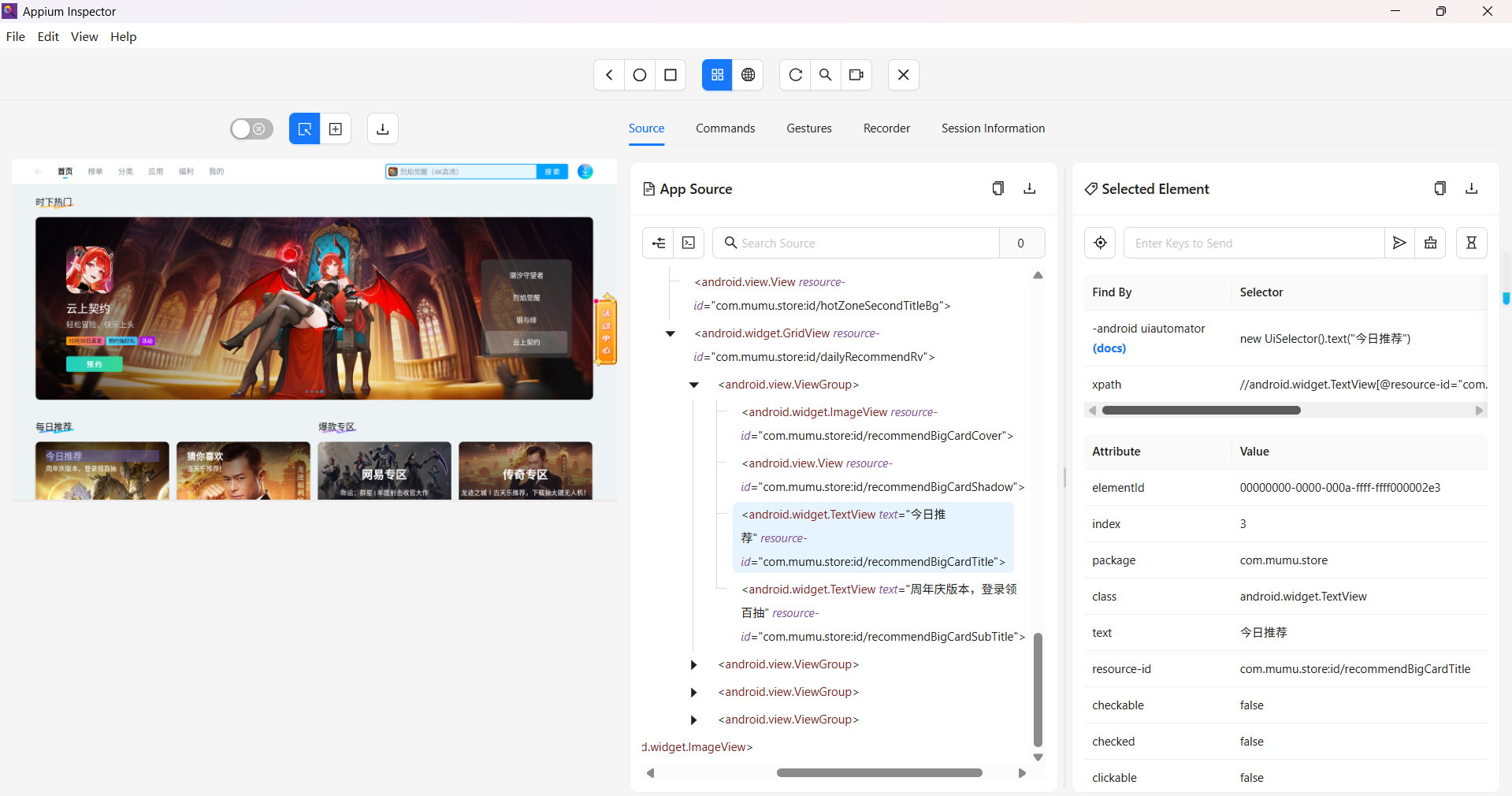The image size is (1512, 796).
Task: Open the Help menu
Action: click(123, 36)
